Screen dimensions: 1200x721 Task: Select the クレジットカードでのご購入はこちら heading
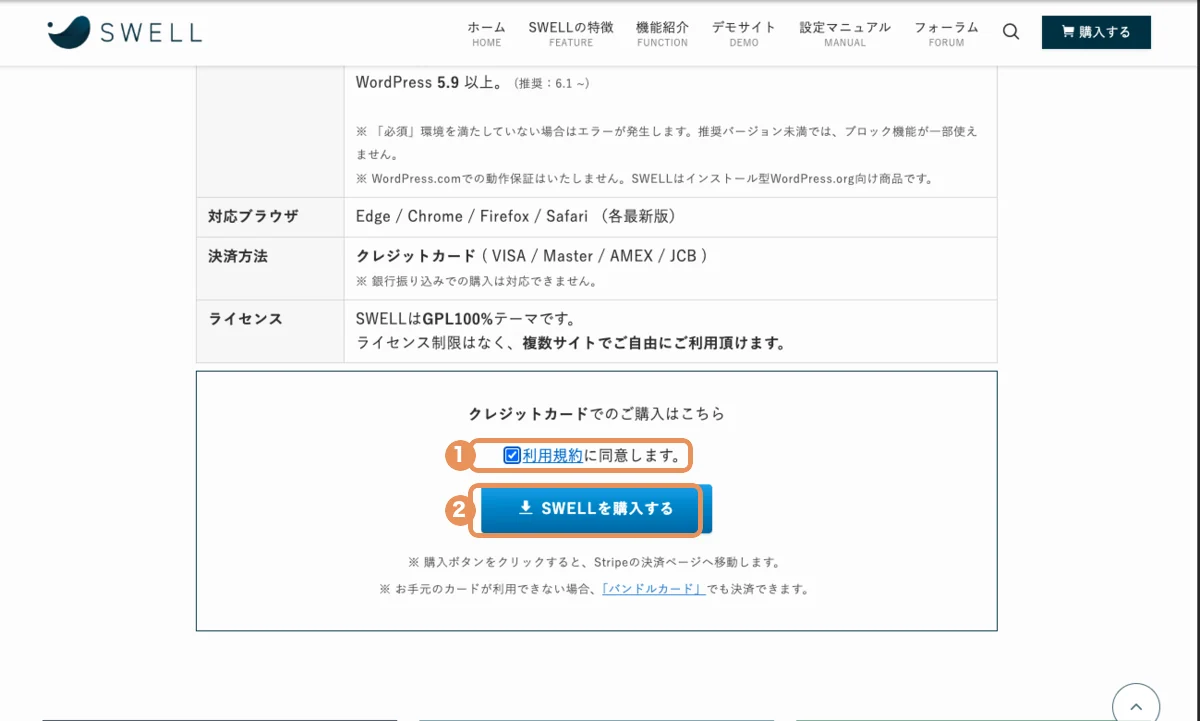tap(596, 413)
